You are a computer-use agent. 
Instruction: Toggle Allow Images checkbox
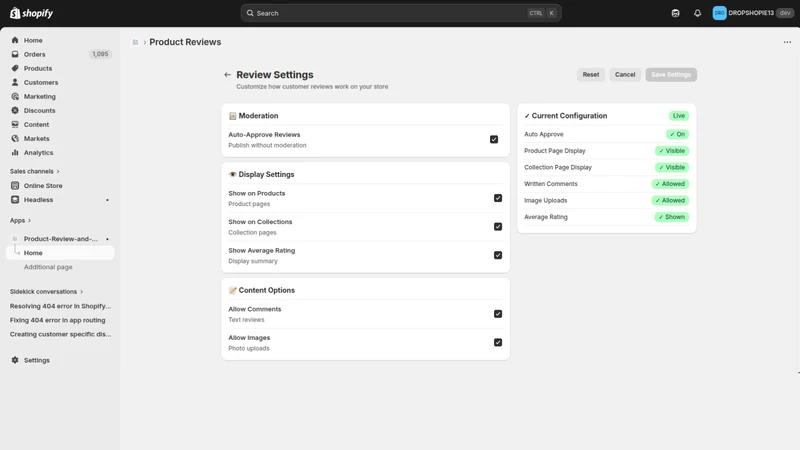pyautogui.click(x=497, y=342)
